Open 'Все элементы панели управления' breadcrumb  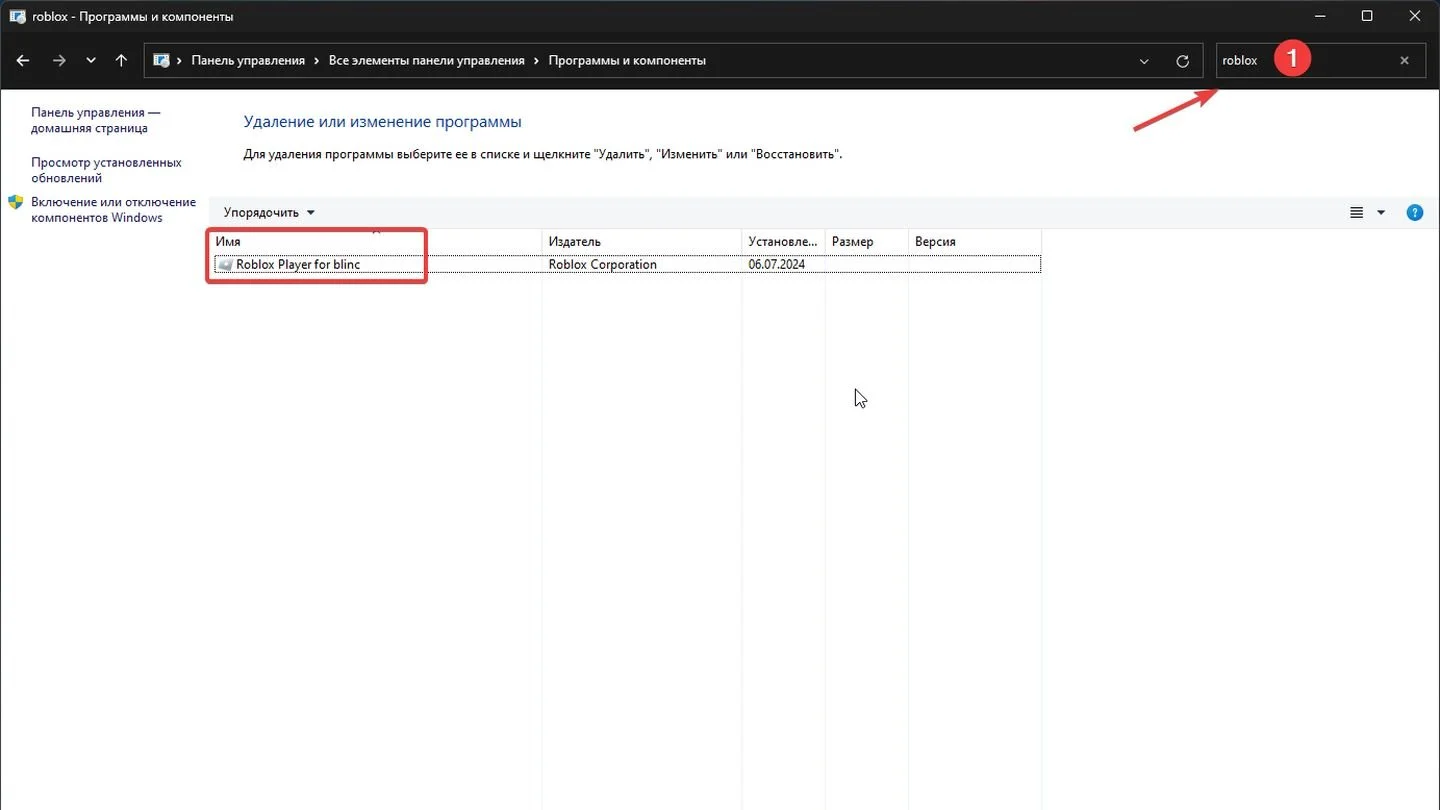point(427,60)
